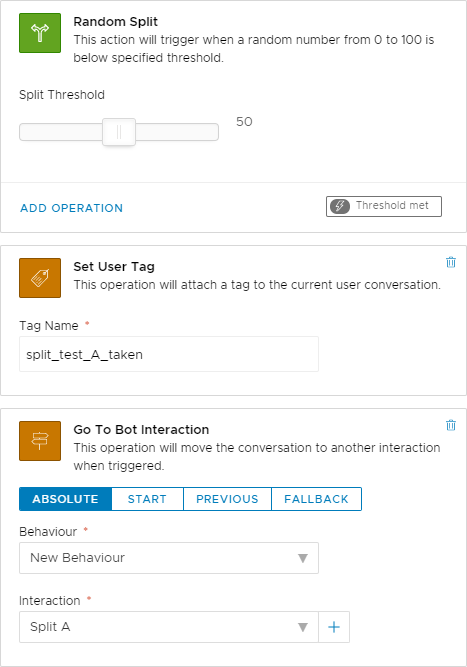Screen dimensions: 467x667
Task: Delete the Set User Tag operation
Action: tap(451, 262)
